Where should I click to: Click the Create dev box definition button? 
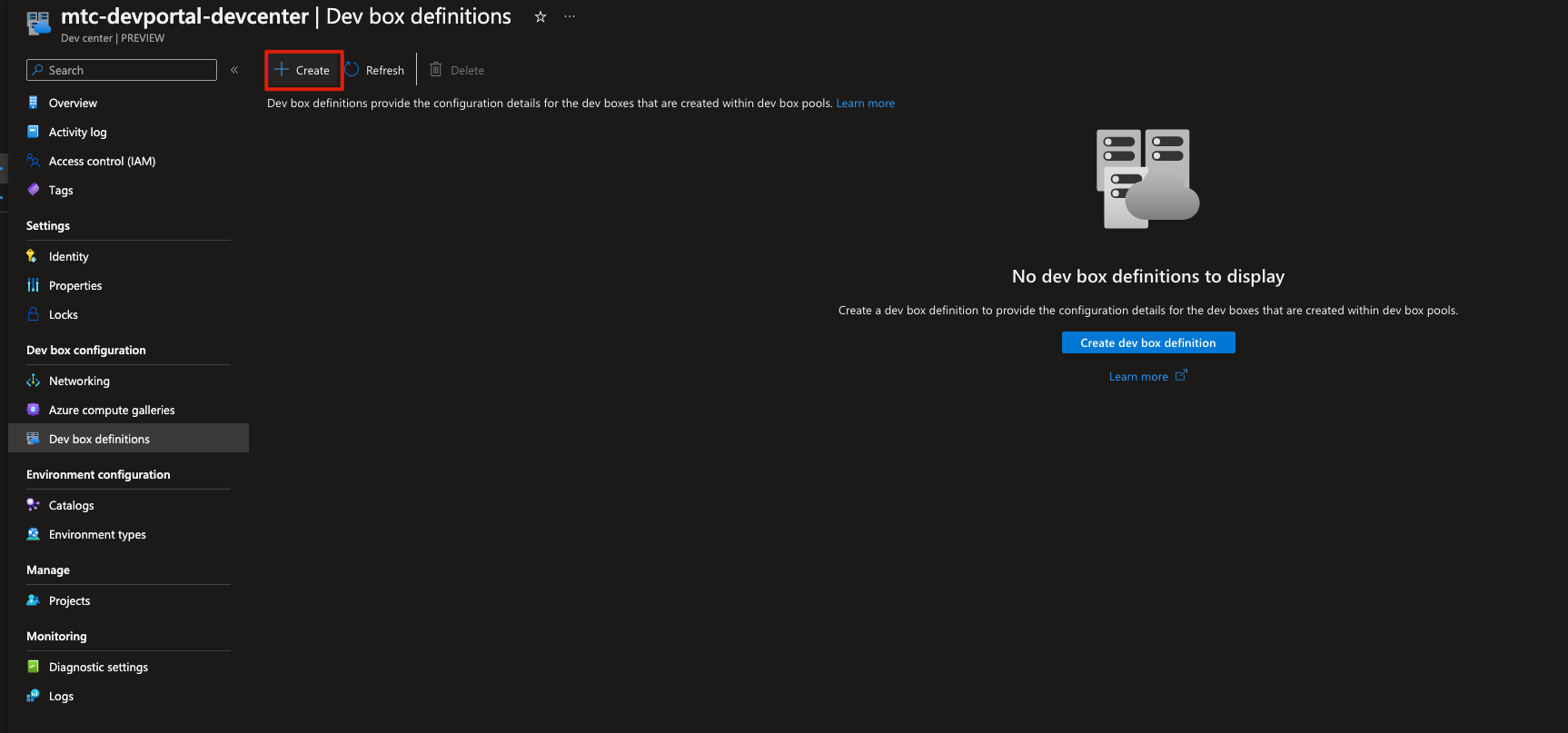[1147, 342]
